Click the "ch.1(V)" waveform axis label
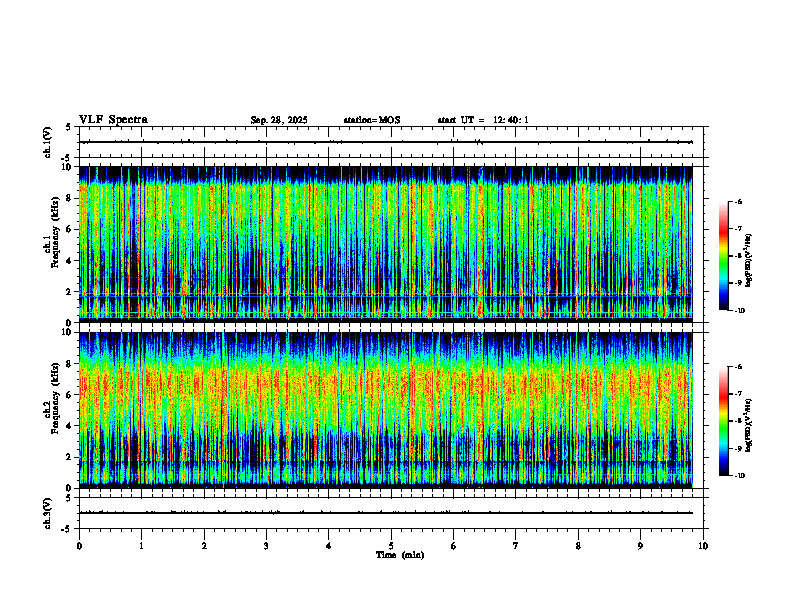The image size is (792, 612). click(47, 142)
